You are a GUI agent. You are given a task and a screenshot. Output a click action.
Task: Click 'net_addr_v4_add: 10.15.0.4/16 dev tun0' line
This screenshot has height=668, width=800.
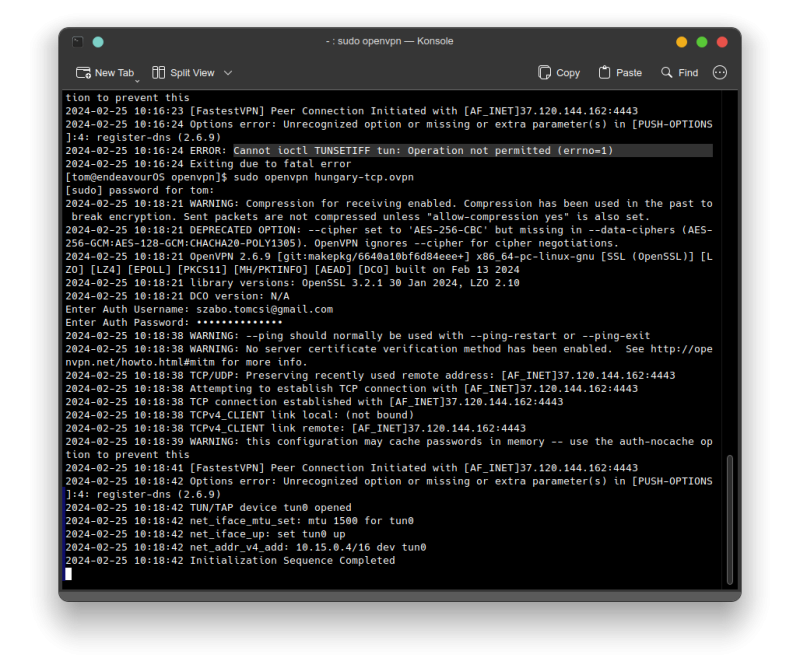pyautogui.click(x=245, y=547)
